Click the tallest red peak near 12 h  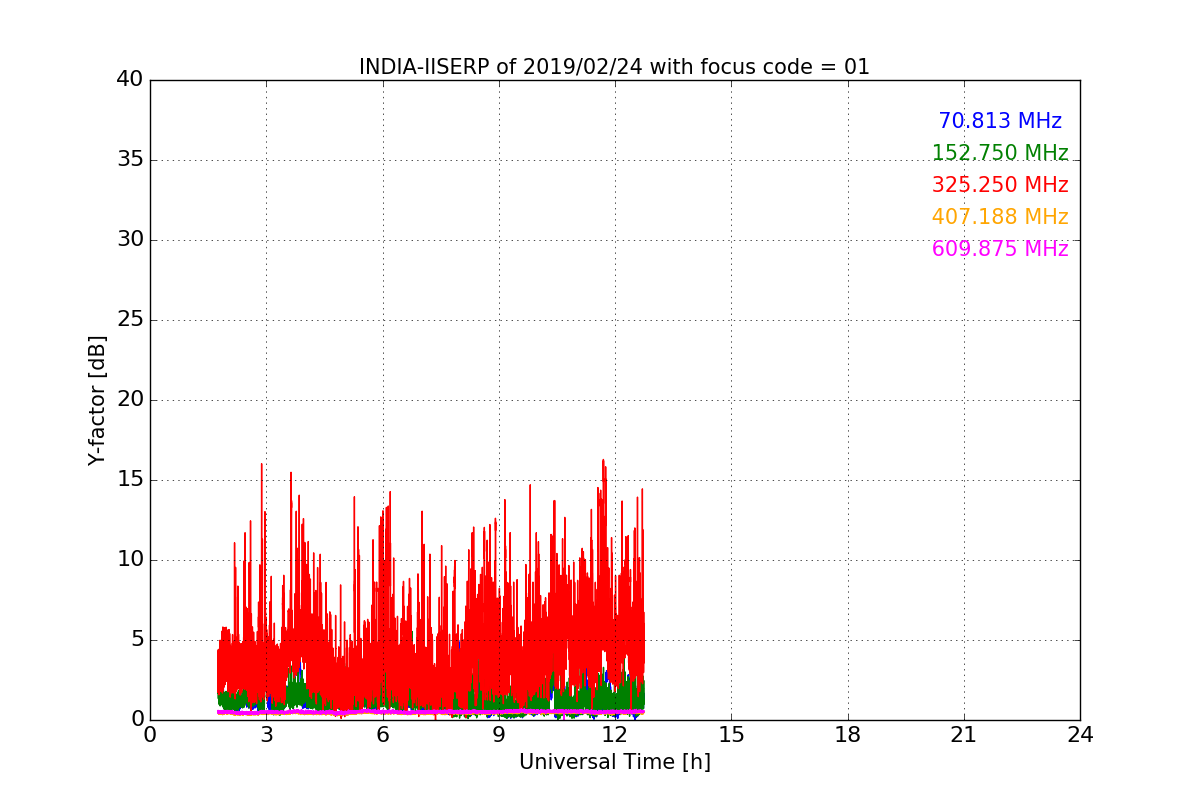603,462
